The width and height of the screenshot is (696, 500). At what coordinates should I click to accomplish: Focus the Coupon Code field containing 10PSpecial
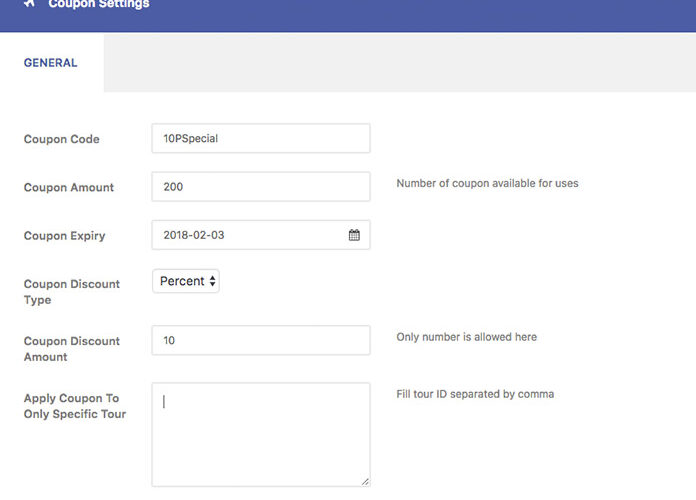[x=260, y=138]
